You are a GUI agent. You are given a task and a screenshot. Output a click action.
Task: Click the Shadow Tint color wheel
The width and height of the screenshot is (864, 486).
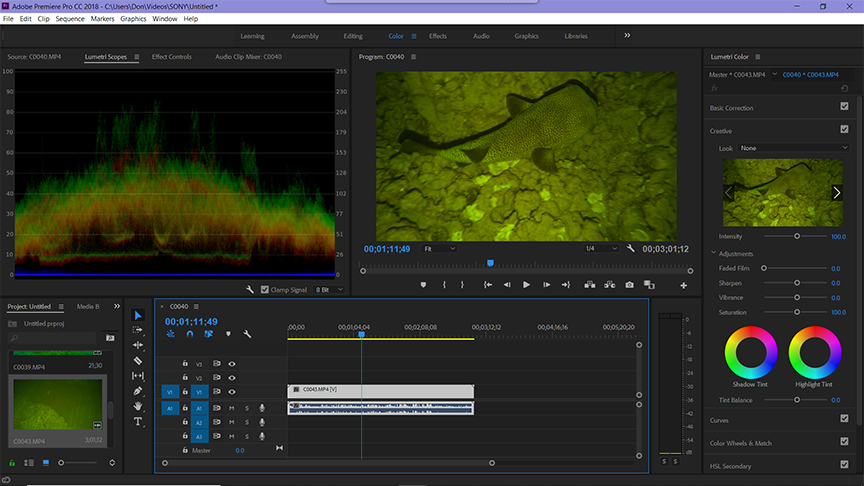[751, 352]
